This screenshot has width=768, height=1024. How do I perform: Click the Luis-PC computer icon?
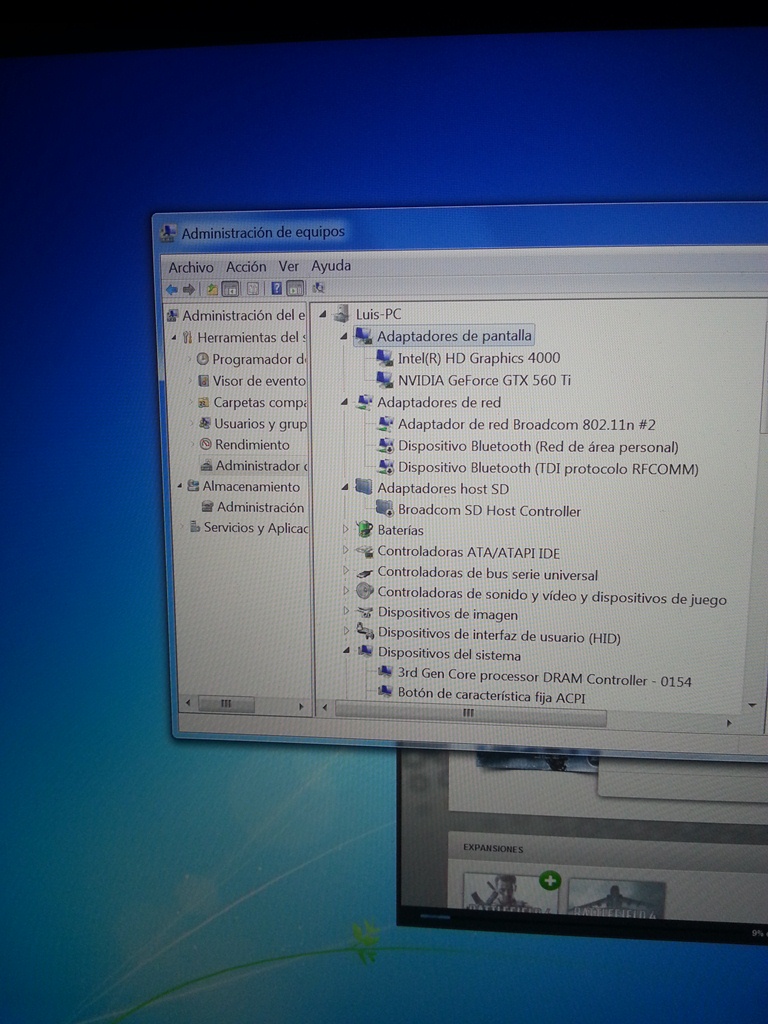pos(341,314)
